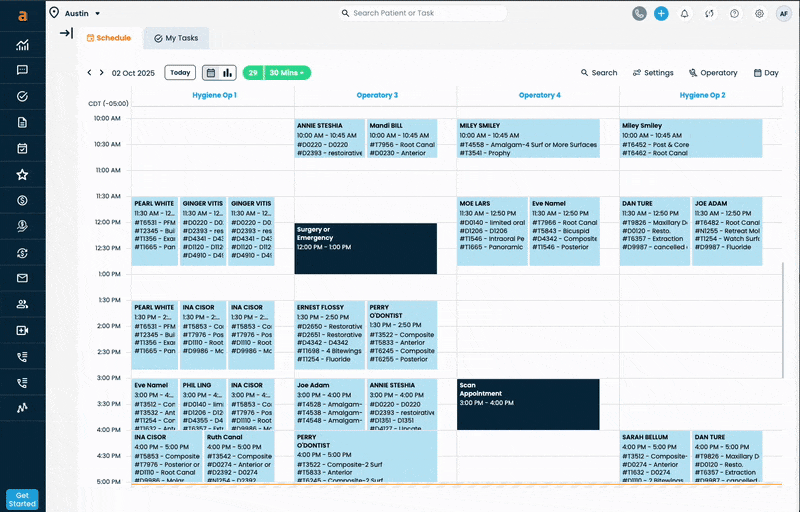
Task: Open the analytics chart sidebar icon
Action: [x=22, y=45]
